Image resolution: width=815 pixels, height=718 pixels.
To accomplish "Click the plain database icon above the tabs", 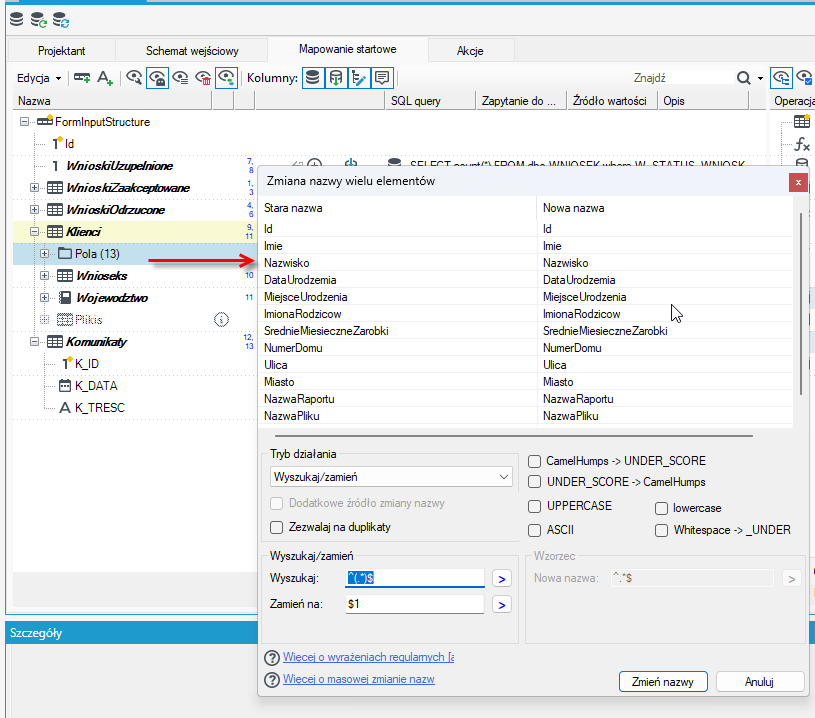I will 17,20.
